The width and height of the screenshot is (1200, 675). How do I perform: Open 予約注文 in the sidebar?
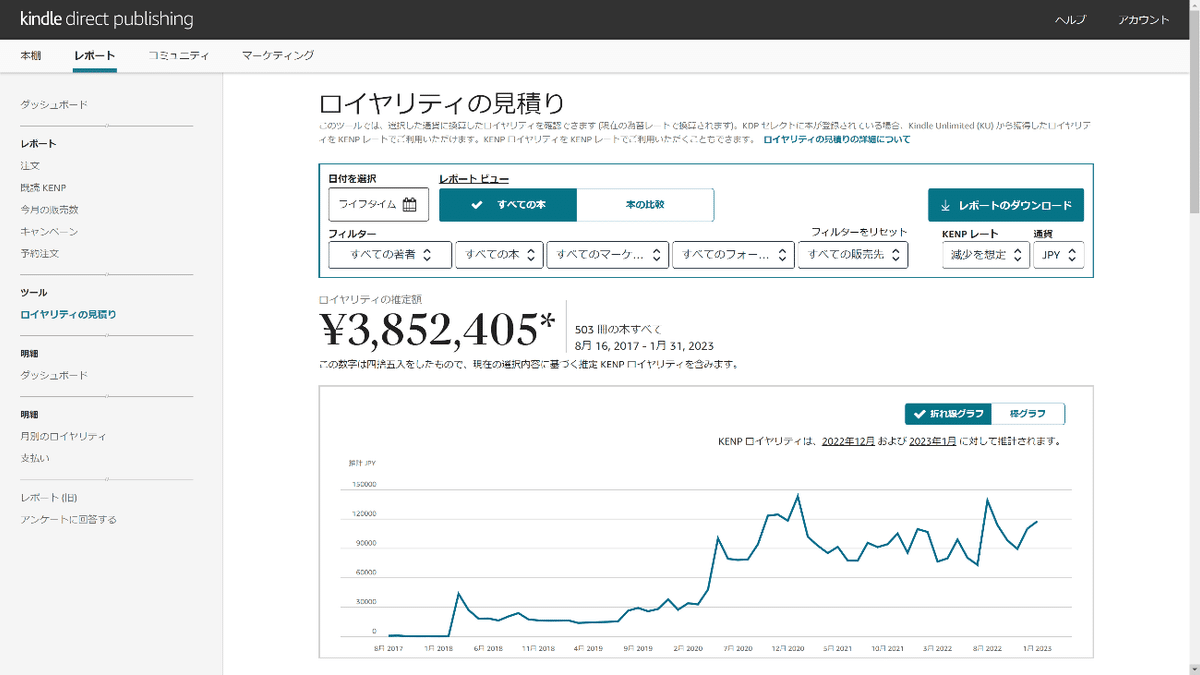click(x=40, y=254)
